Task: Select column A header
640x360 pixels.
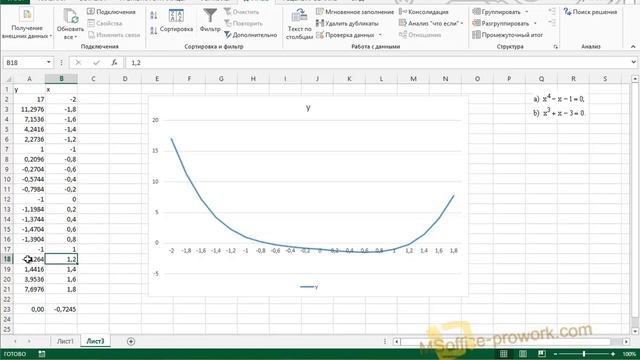Action: 29,79
